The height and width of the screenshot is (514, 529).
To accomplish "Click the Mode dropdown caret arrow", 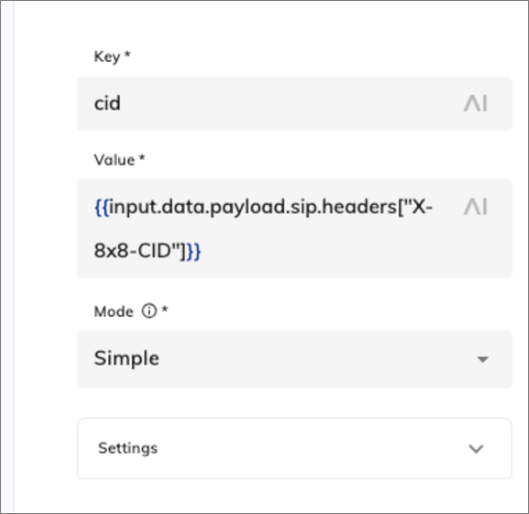I will pyautogui.click(x=483, y=360).
